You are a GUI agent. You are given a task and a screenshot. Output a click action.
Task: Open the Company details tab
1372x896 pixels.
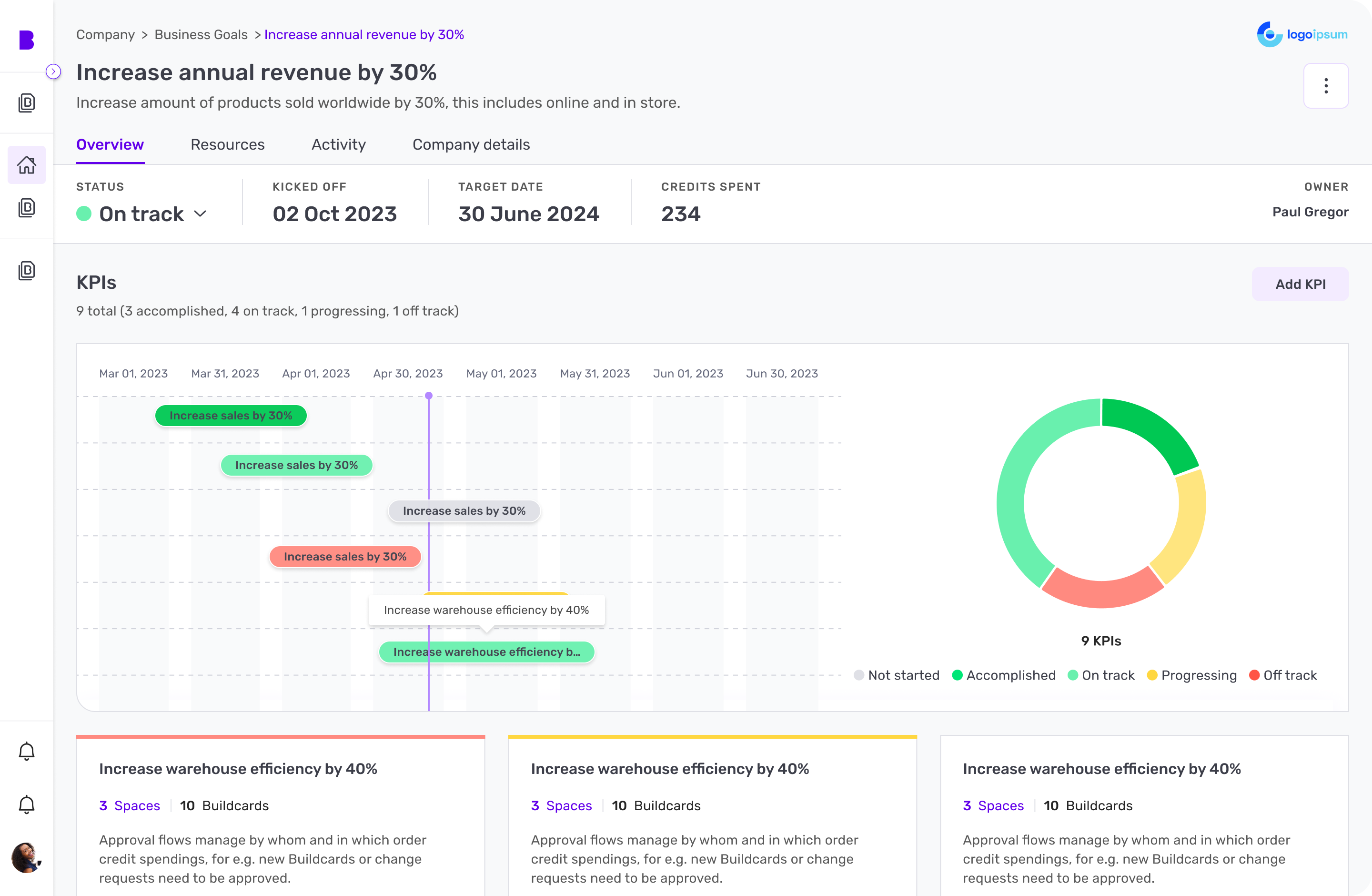coord(471,145)
